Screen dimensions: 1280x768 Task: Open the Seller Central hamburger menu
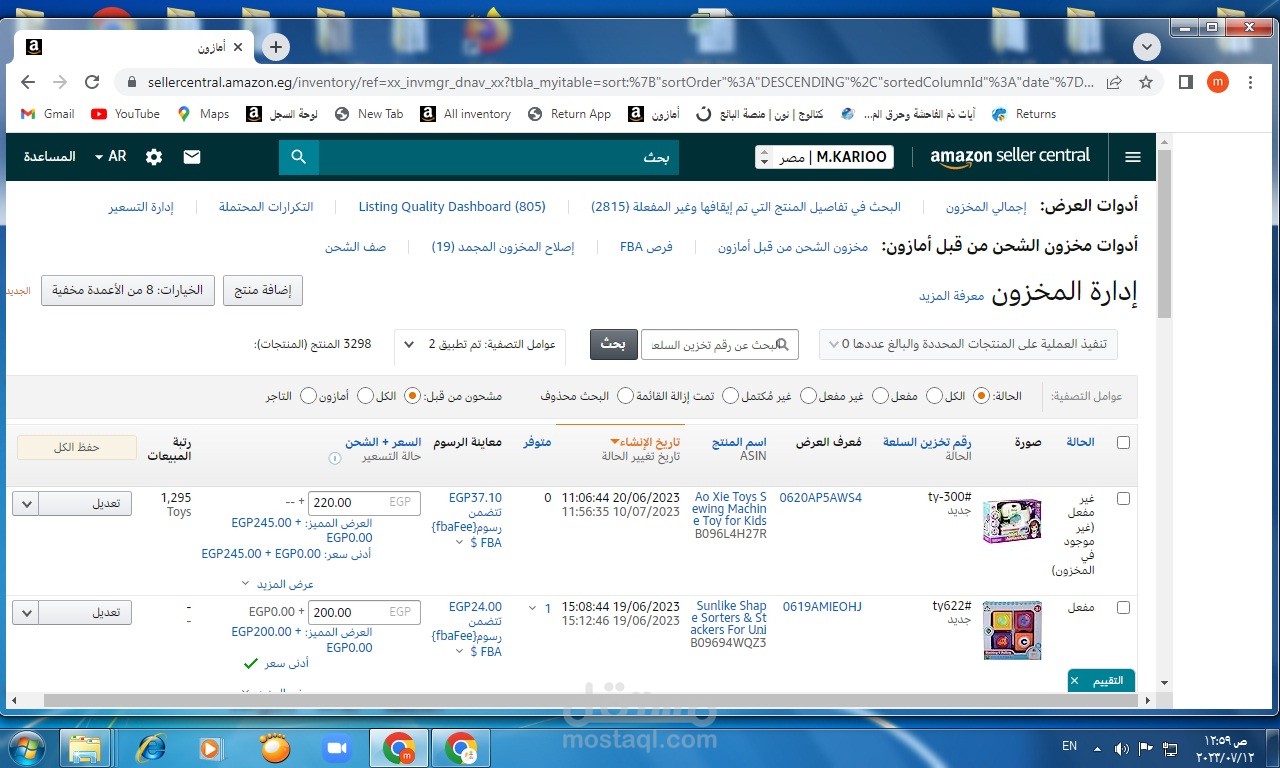(1133, 157)
